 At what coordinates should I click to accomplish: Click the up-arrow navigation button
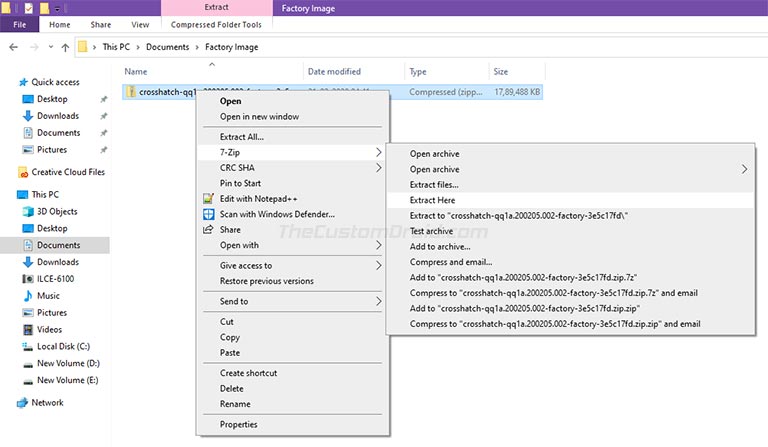(65, 47)
